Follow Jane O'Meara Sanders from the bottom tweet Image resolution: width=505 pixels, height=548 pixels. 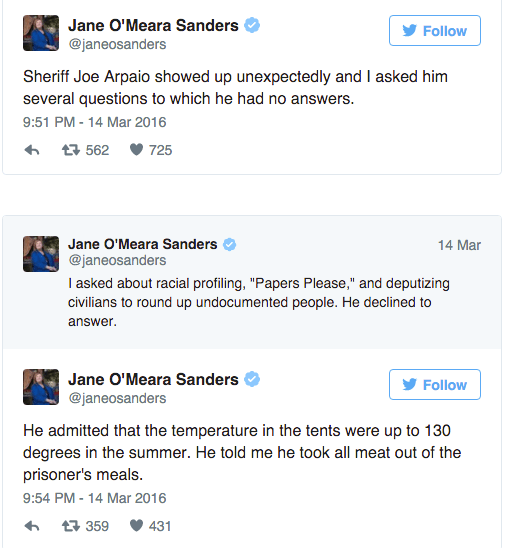(435, 384)
